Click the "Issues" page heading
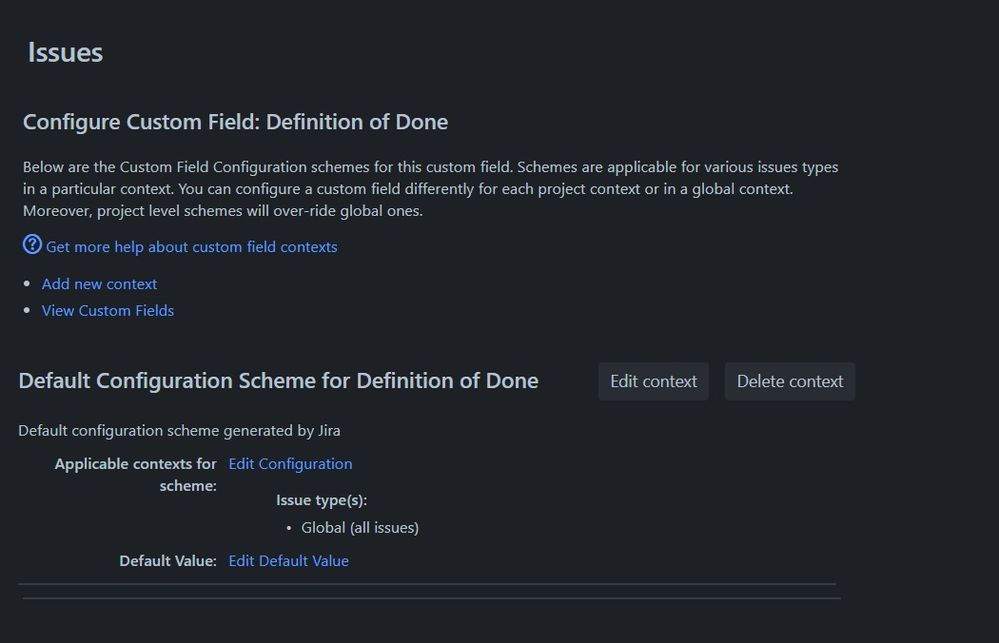This screenshot has width=999, height=643. (x=65, y=52)
